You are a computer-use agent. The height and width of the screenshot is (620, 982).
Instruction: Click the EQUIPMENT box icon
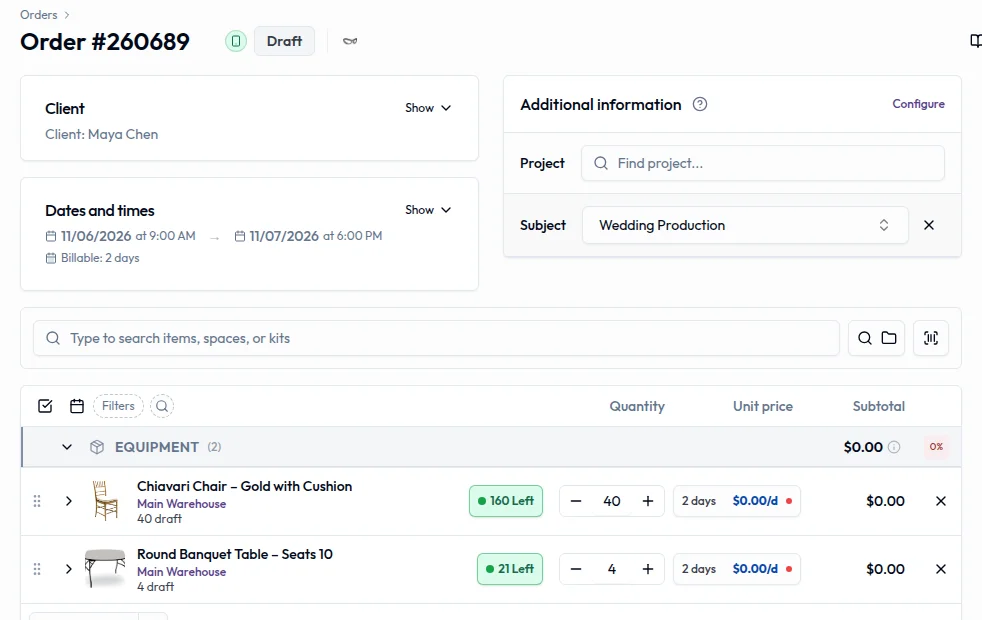pyautogui.click(x=96, y=447)
